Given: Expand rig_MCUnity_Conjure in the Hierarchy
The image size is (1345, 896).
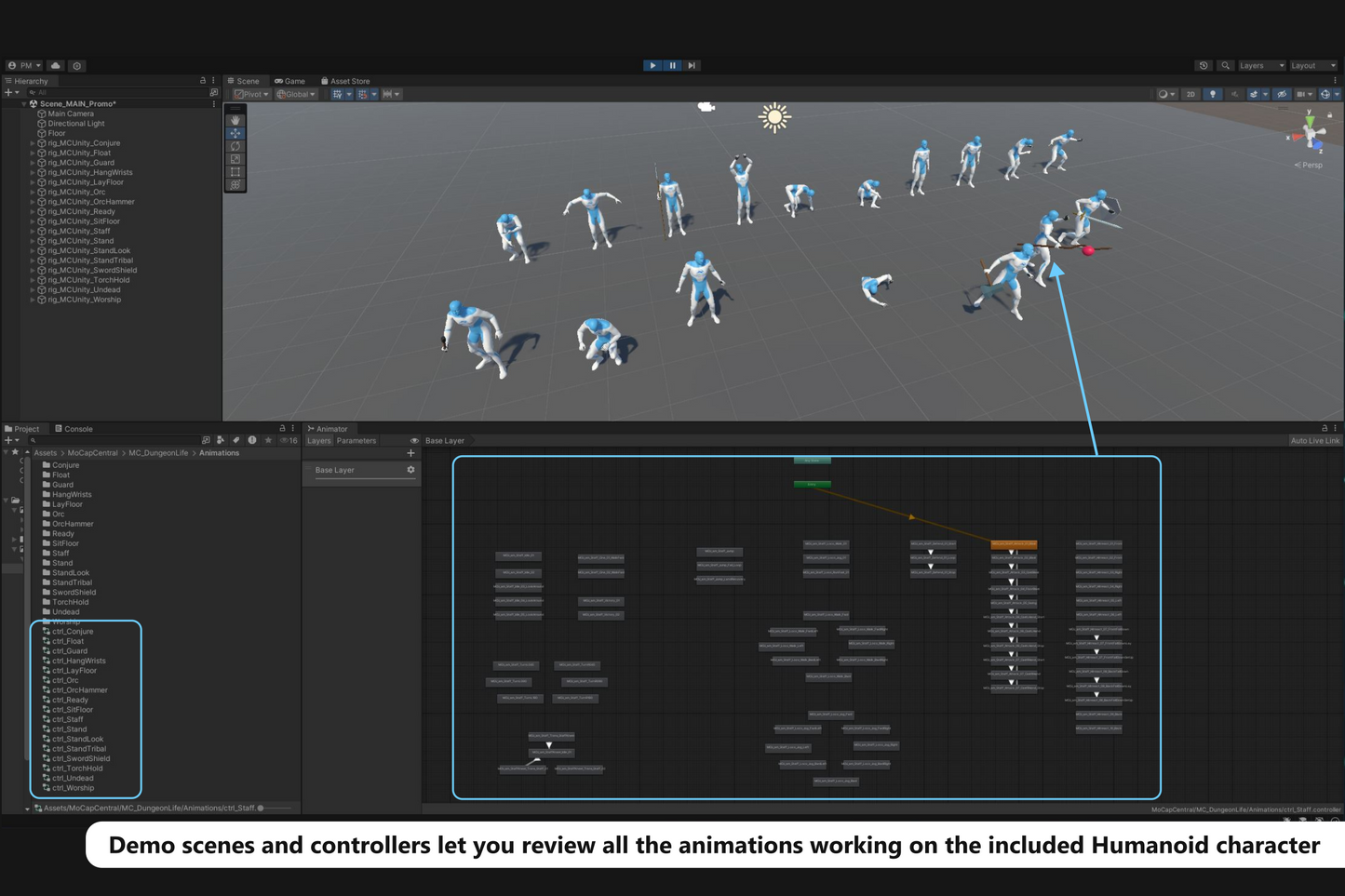Looking at the screenshot, I should click(x=33, y=143).
